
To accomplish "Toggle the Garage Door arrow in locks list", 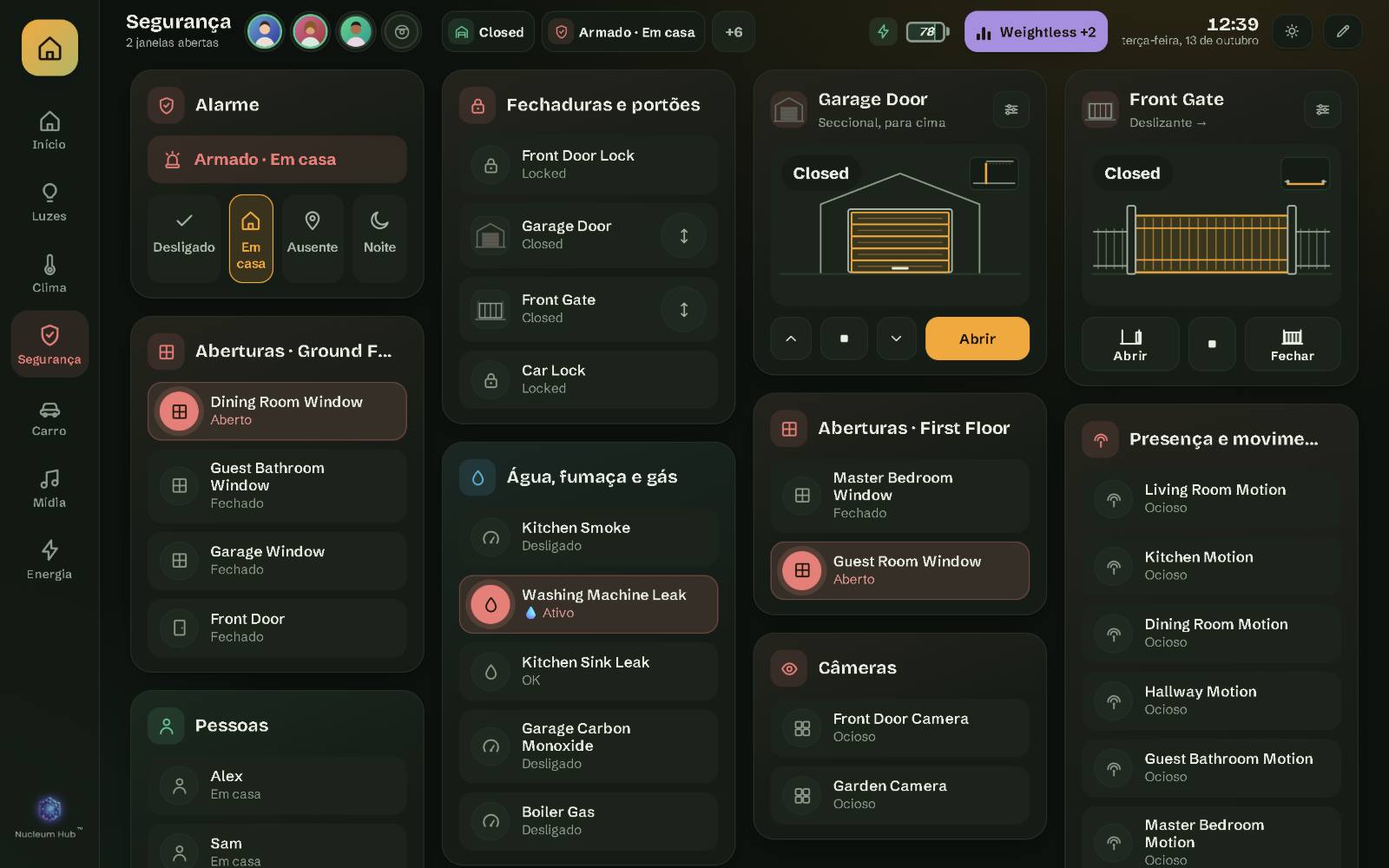I will tap(684, 235).
